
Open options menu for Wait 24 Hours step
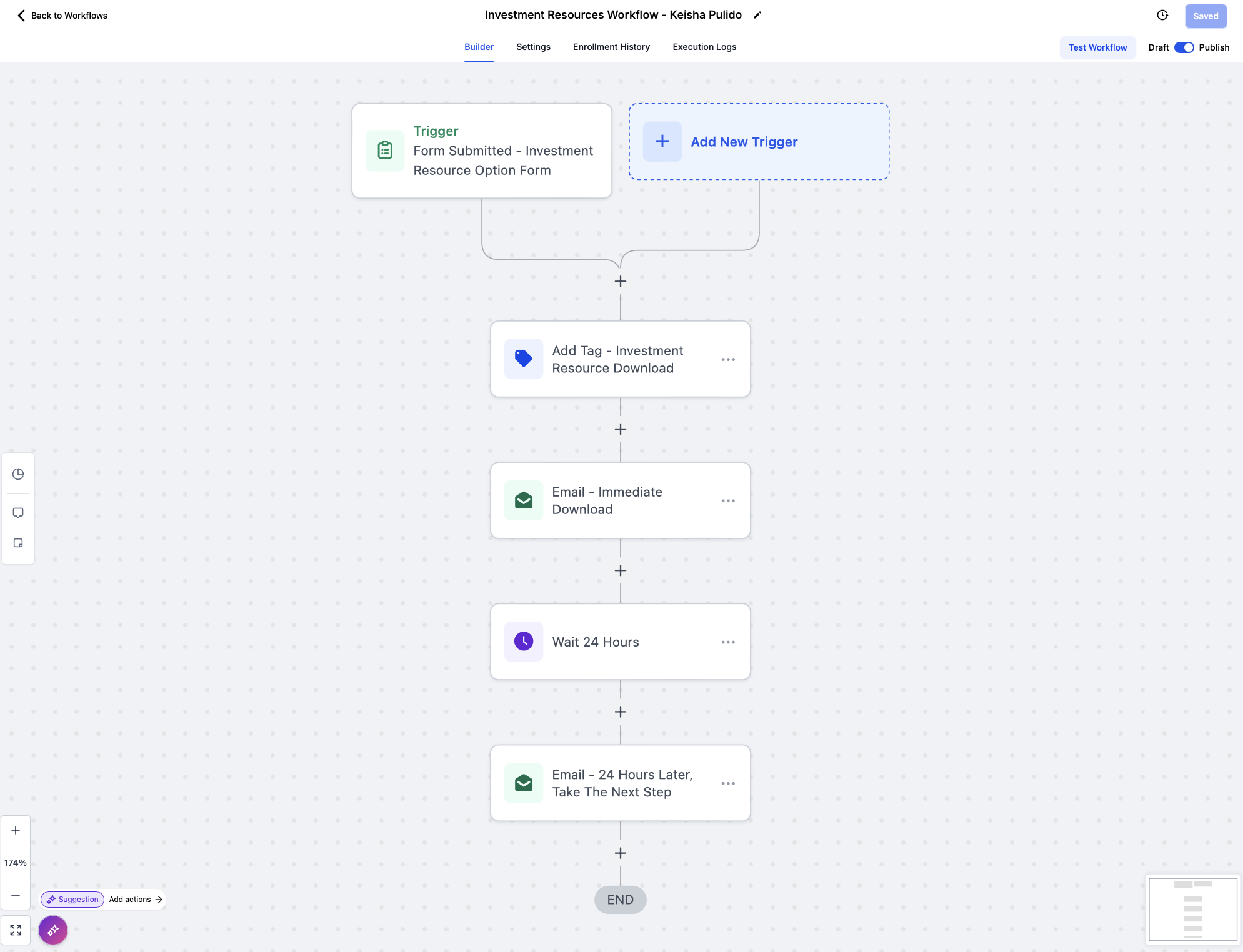click(728, 642)
